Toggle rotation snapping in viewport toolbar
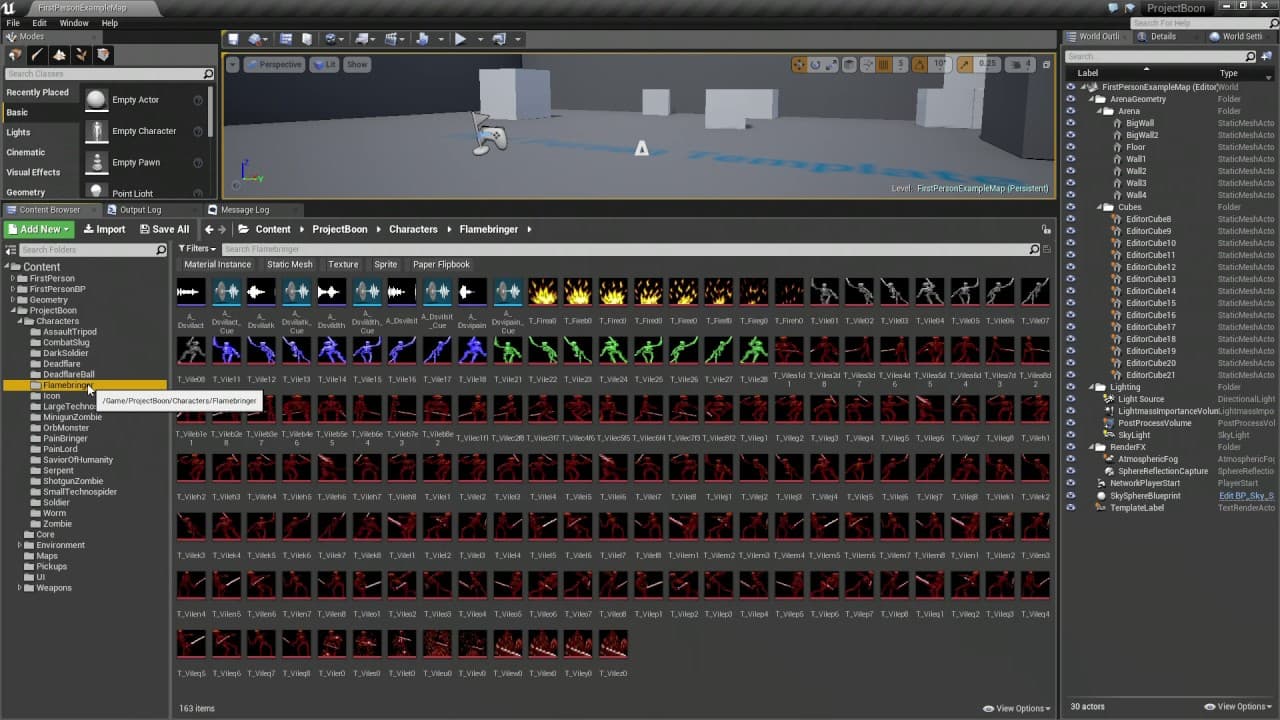This screenshot has height=720, width=1280. click(x=920, y=64)
